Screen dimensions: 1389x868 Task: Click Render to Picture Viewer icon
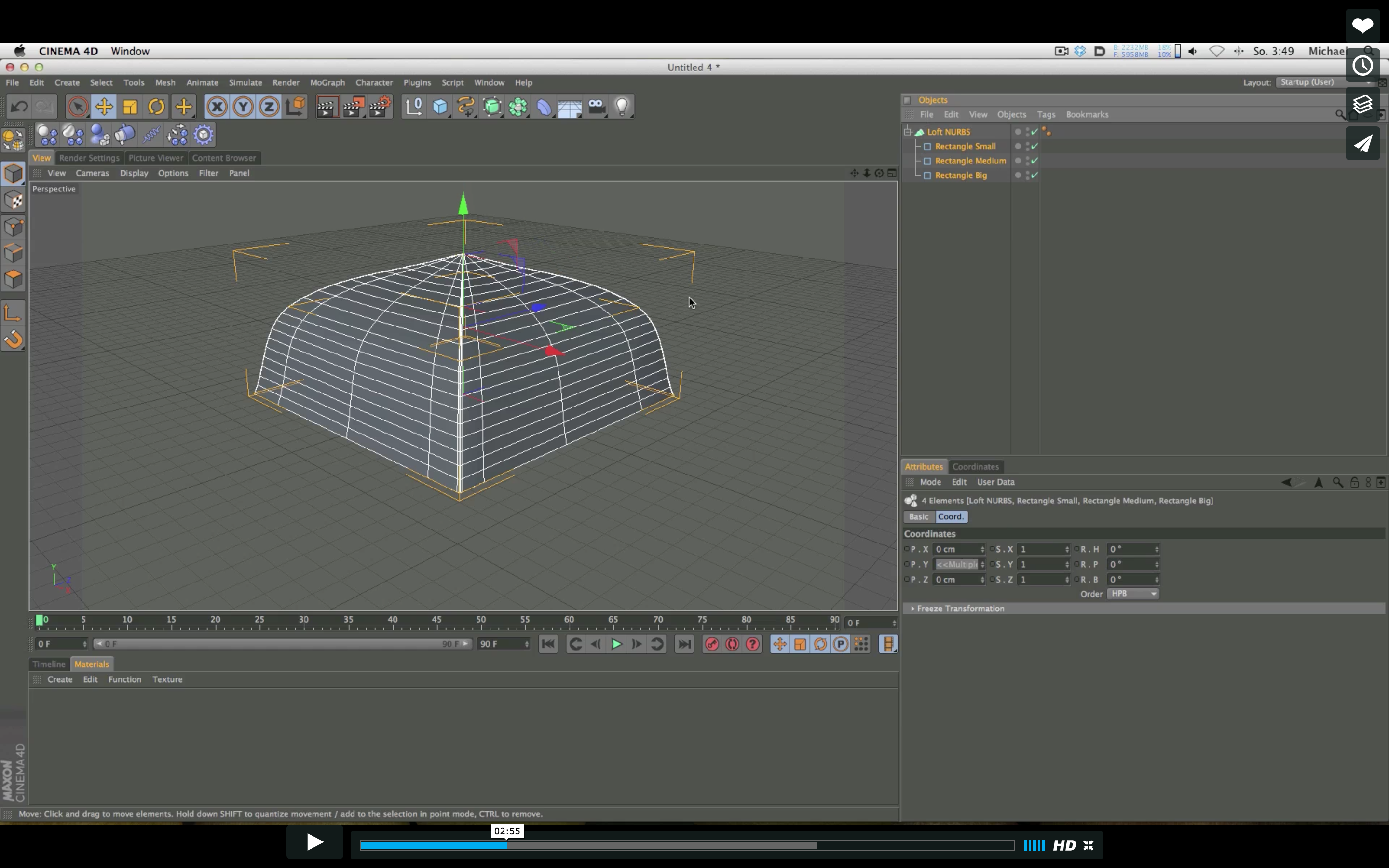point(354,107)
